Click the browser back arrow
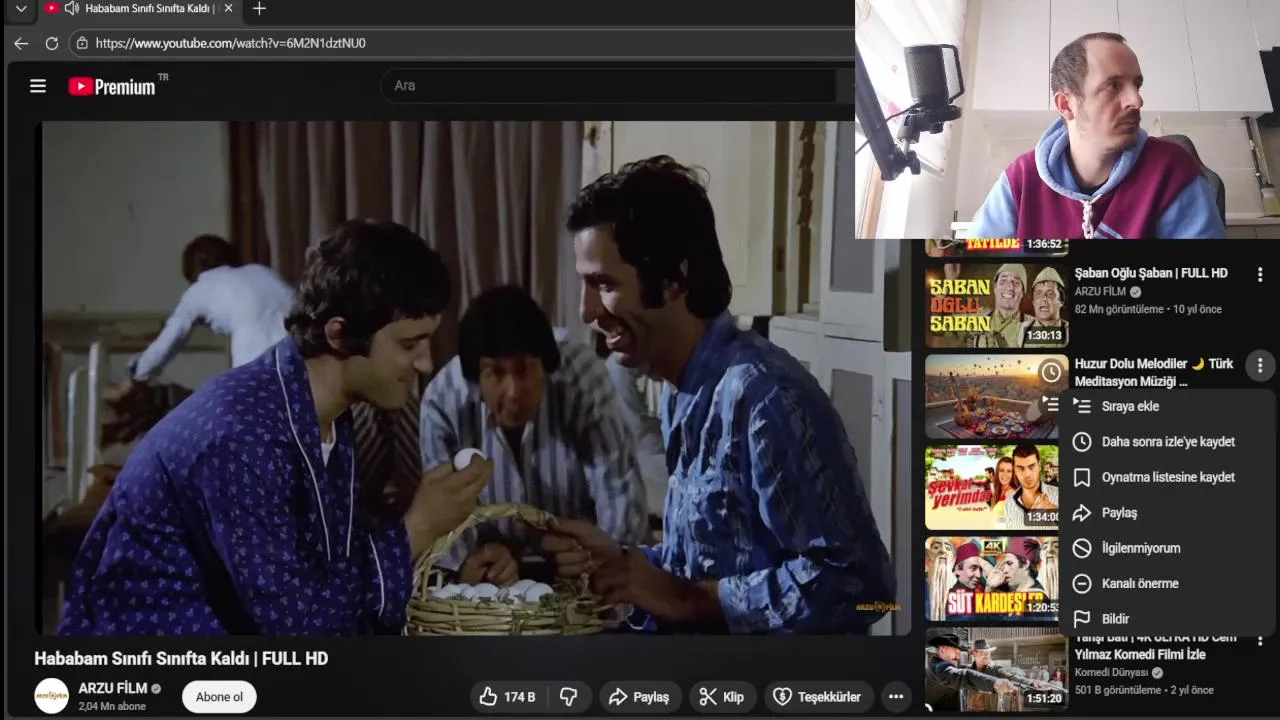Screen dimensions: 1280x720 click(x=21, y=43)
